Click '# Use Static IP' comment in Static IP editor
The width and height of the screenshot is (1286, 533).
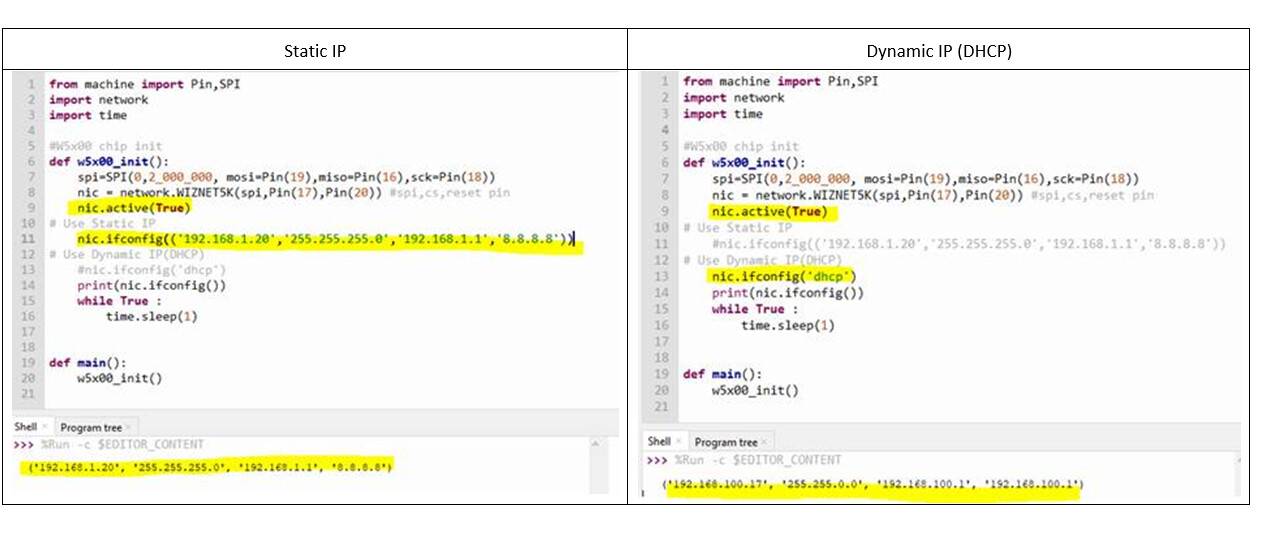coord(102,224)
